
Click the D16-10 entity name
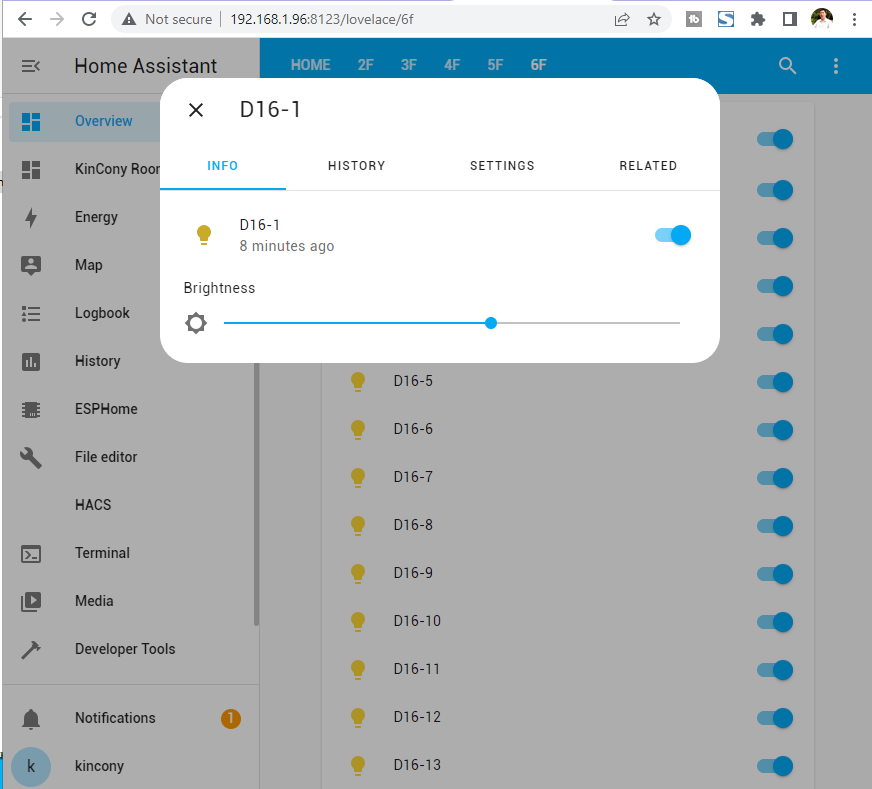[417, 621]
